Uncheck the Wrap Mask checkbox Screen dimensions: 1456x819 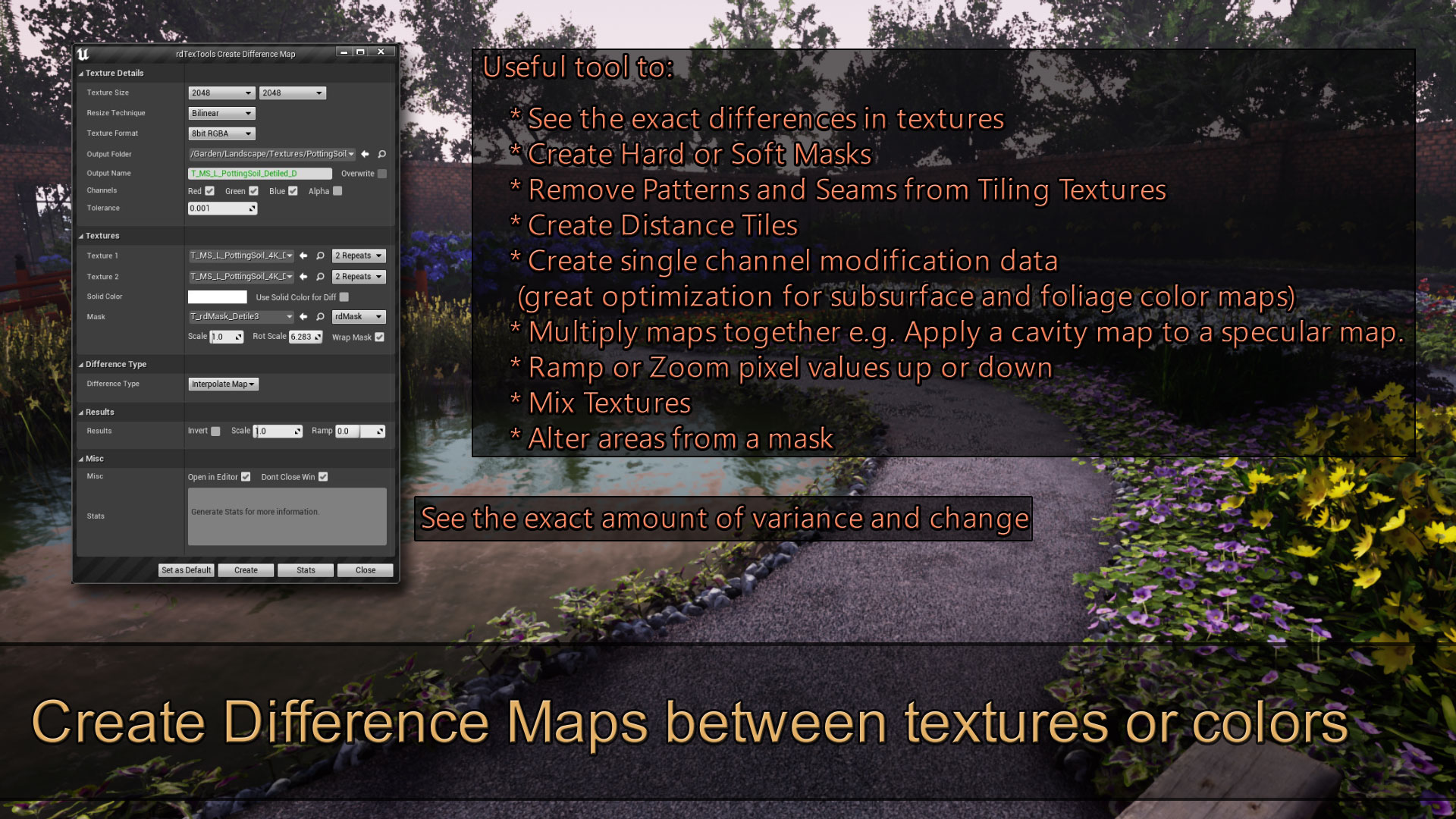pyautogui.click(x=380, y=337)
